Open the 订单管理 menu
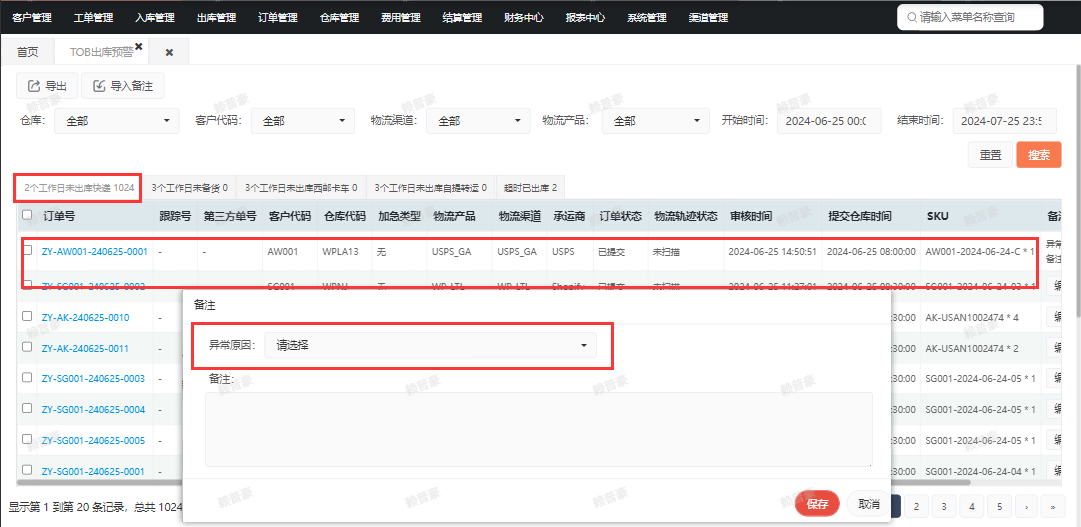 tap(278, 18)
